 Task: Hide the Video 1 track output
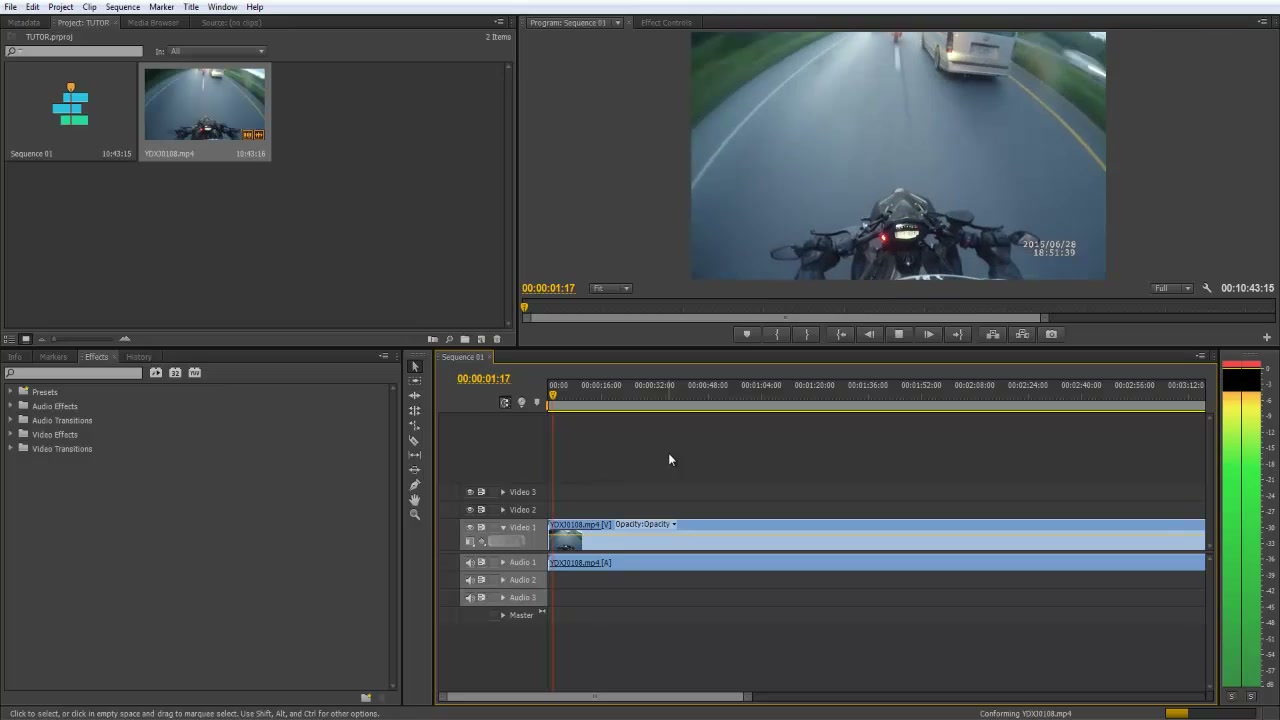pos(470,527)
